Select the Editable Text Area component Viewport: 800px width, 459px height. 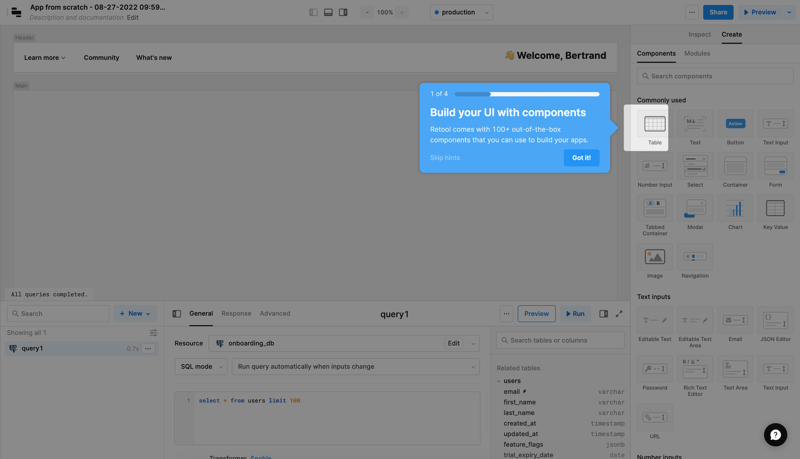695,327
